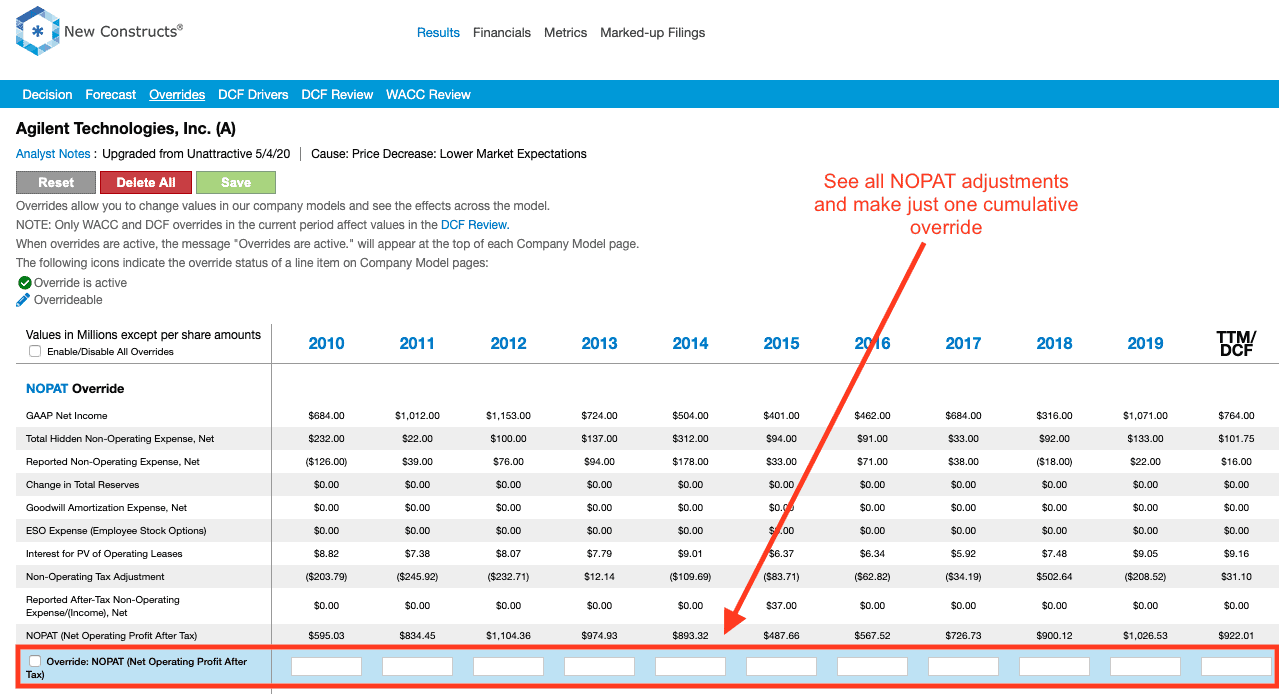Click the 2011 column header
This screenshot has height=694, width=1279.
coord(417,344)
